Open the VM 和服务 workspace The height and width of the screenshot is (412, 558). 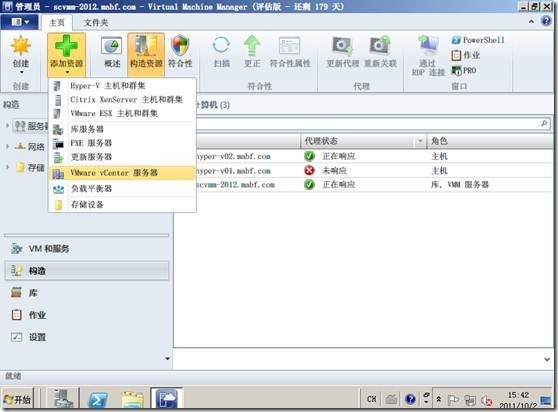point(86,249)
